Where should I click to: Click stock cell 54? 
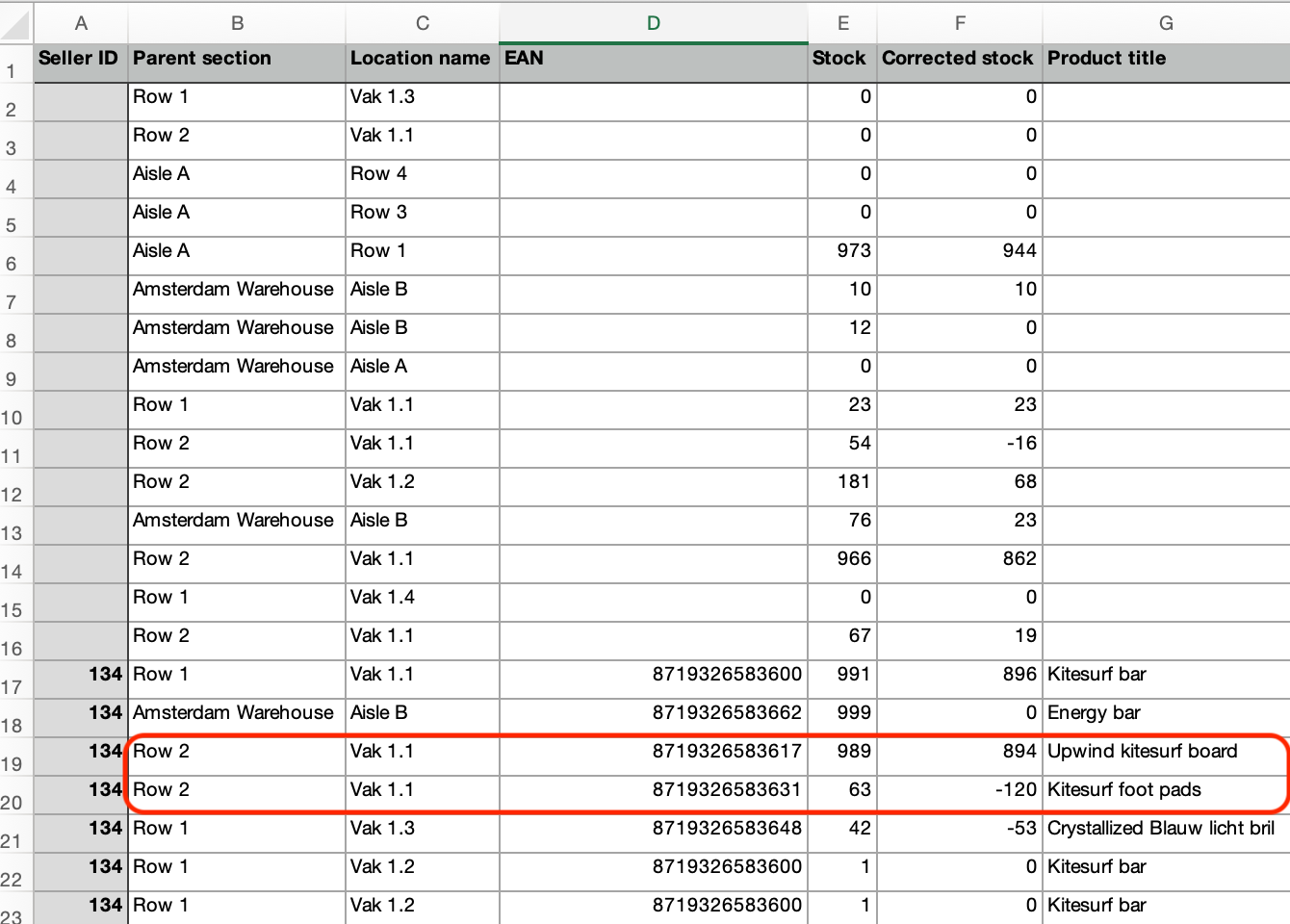(842, 449)
